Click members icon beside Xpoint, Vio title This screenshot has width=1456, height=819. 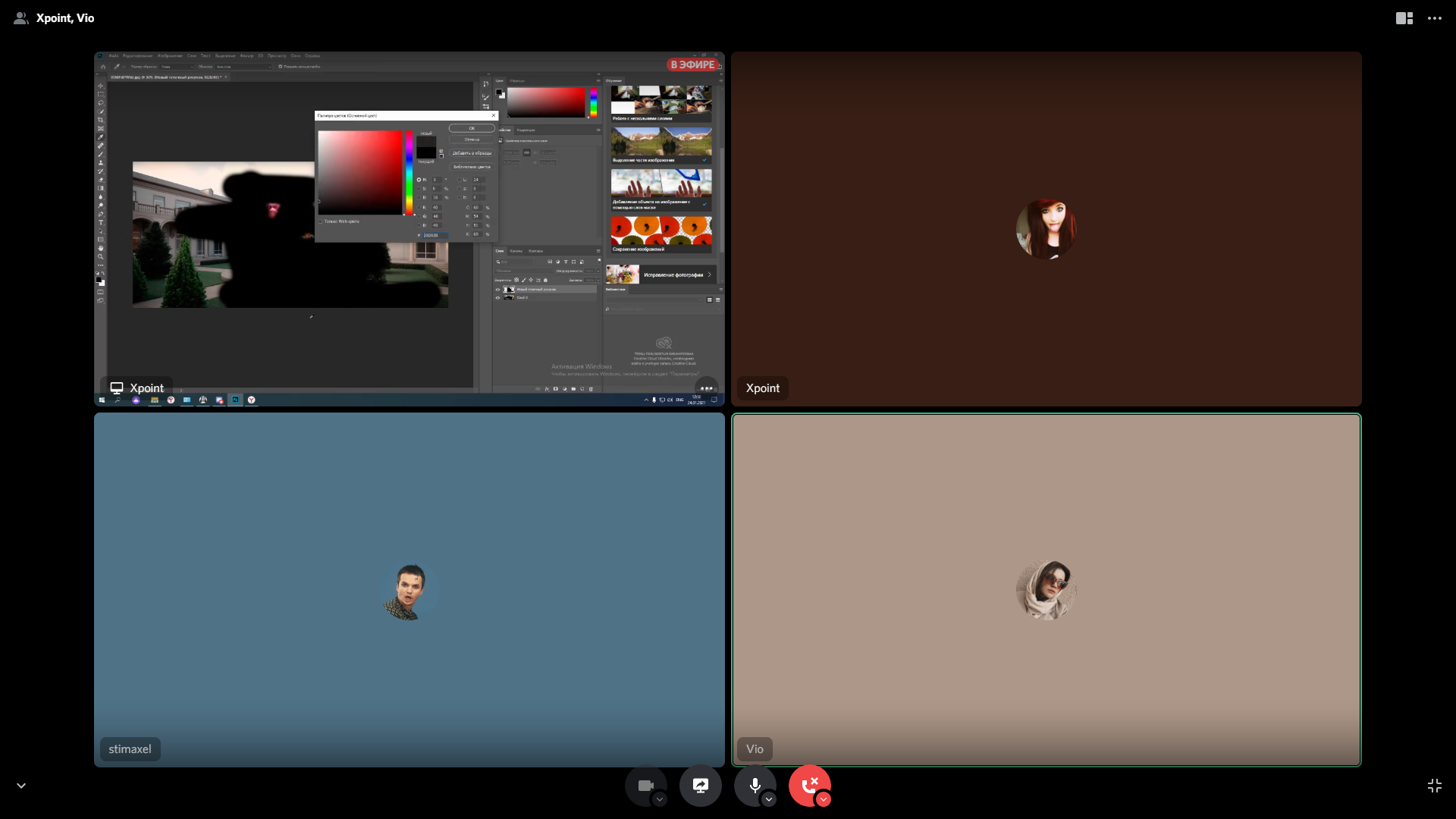(x=21, y=18)
